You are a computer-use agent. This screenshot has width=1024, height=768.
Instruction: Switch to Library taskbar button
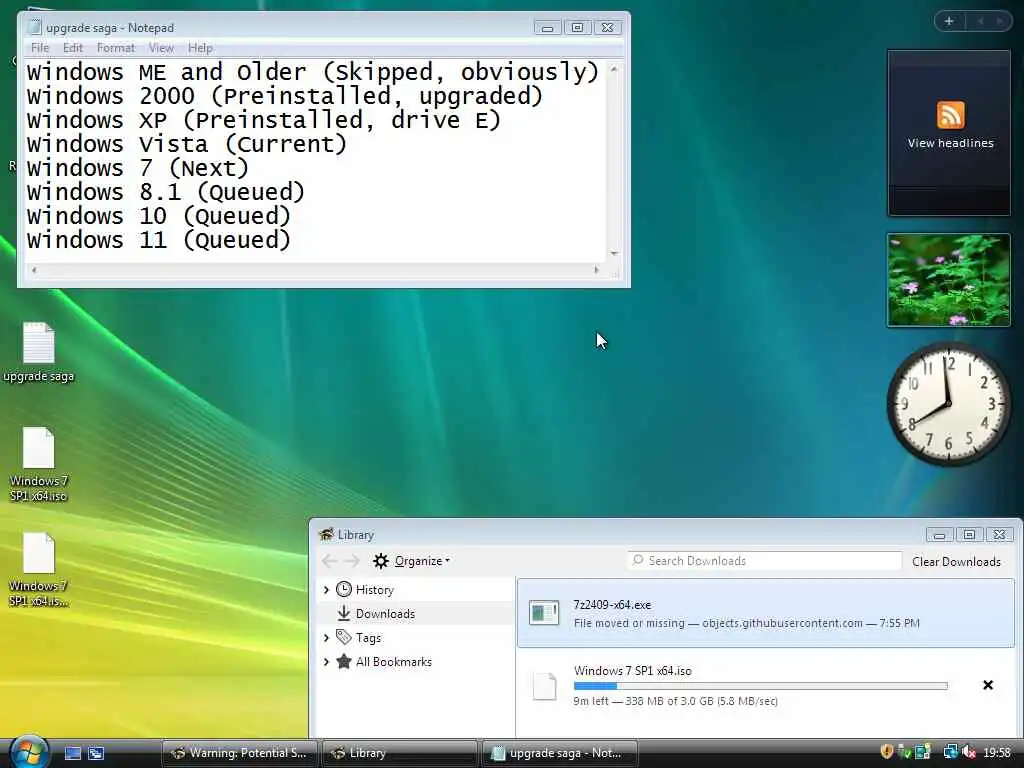[x=399, y=753]
